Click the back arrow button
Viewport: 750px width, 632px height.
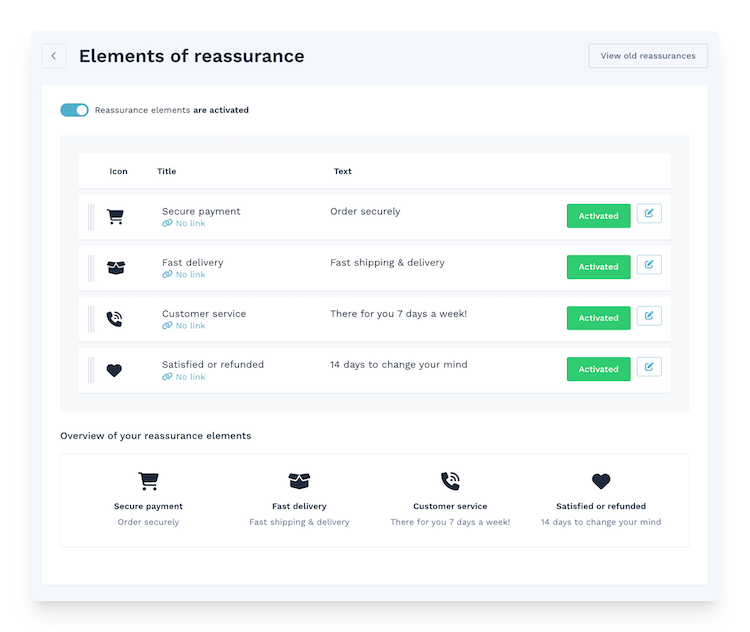point(54,56)
